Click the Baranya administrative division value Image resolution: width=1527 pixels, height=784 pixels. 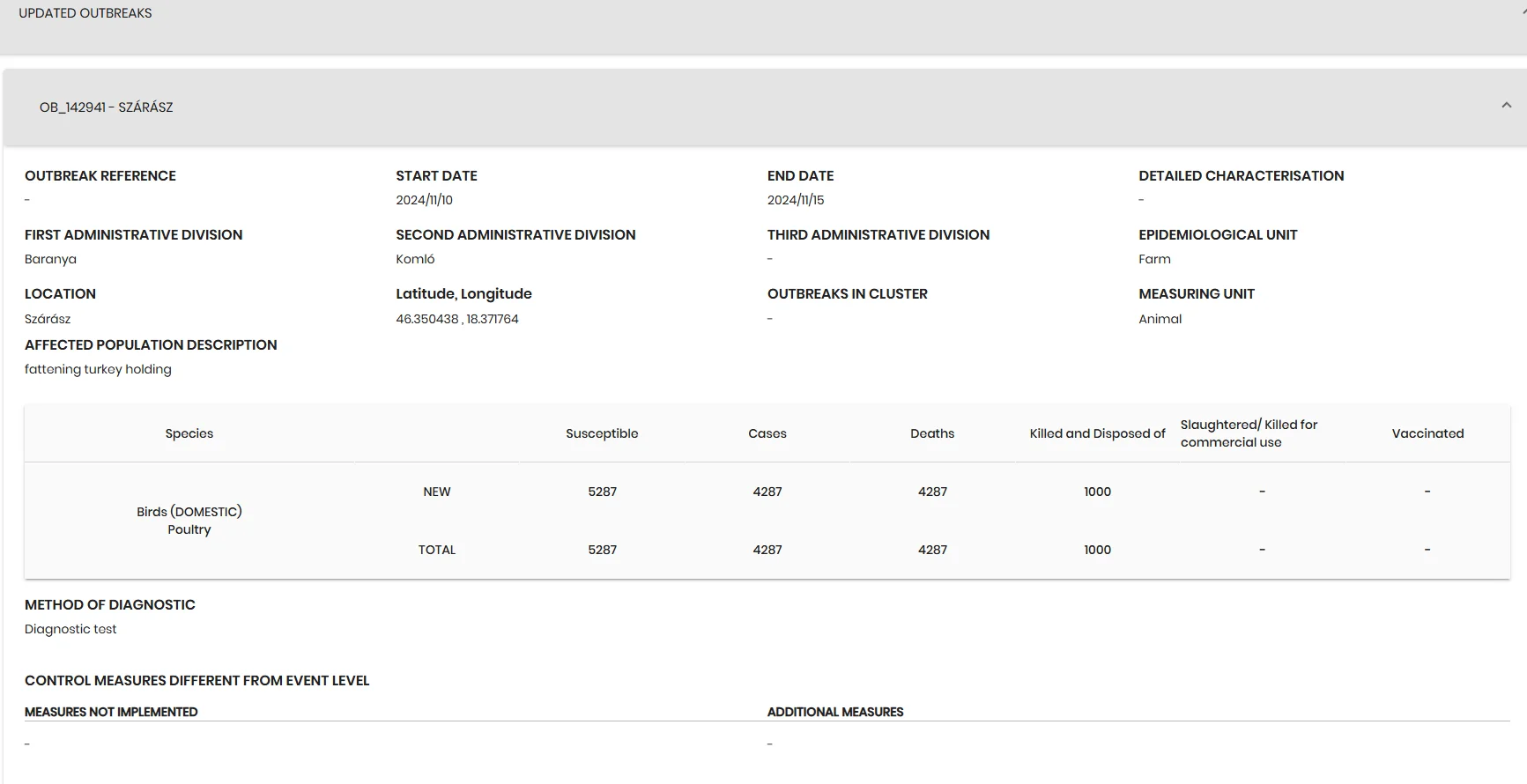(50, 259)
